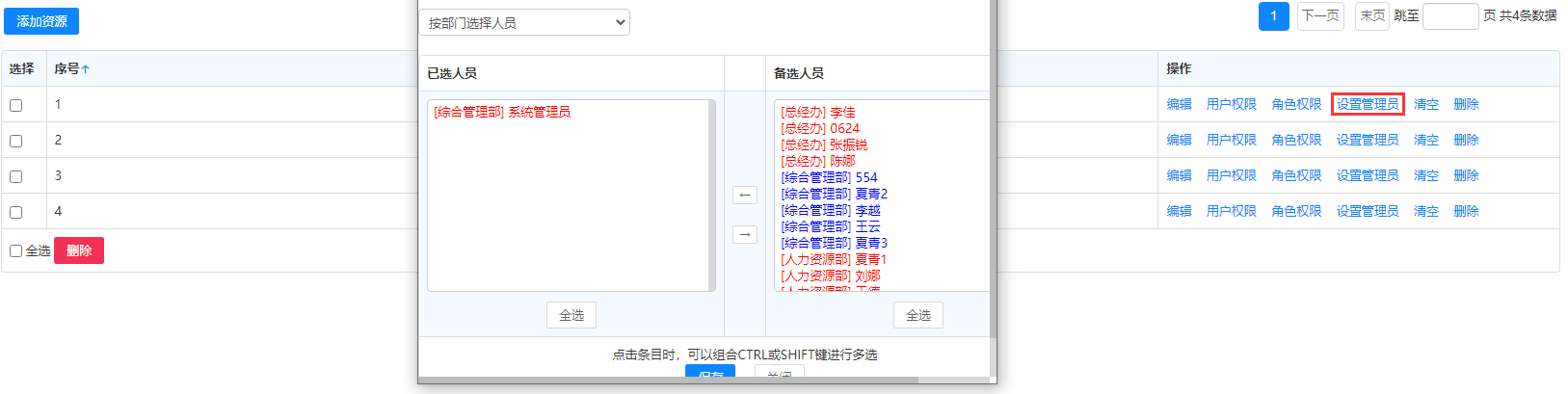Click 编辑 for row 2
1568x394 pixels.
coord(1179,140)
